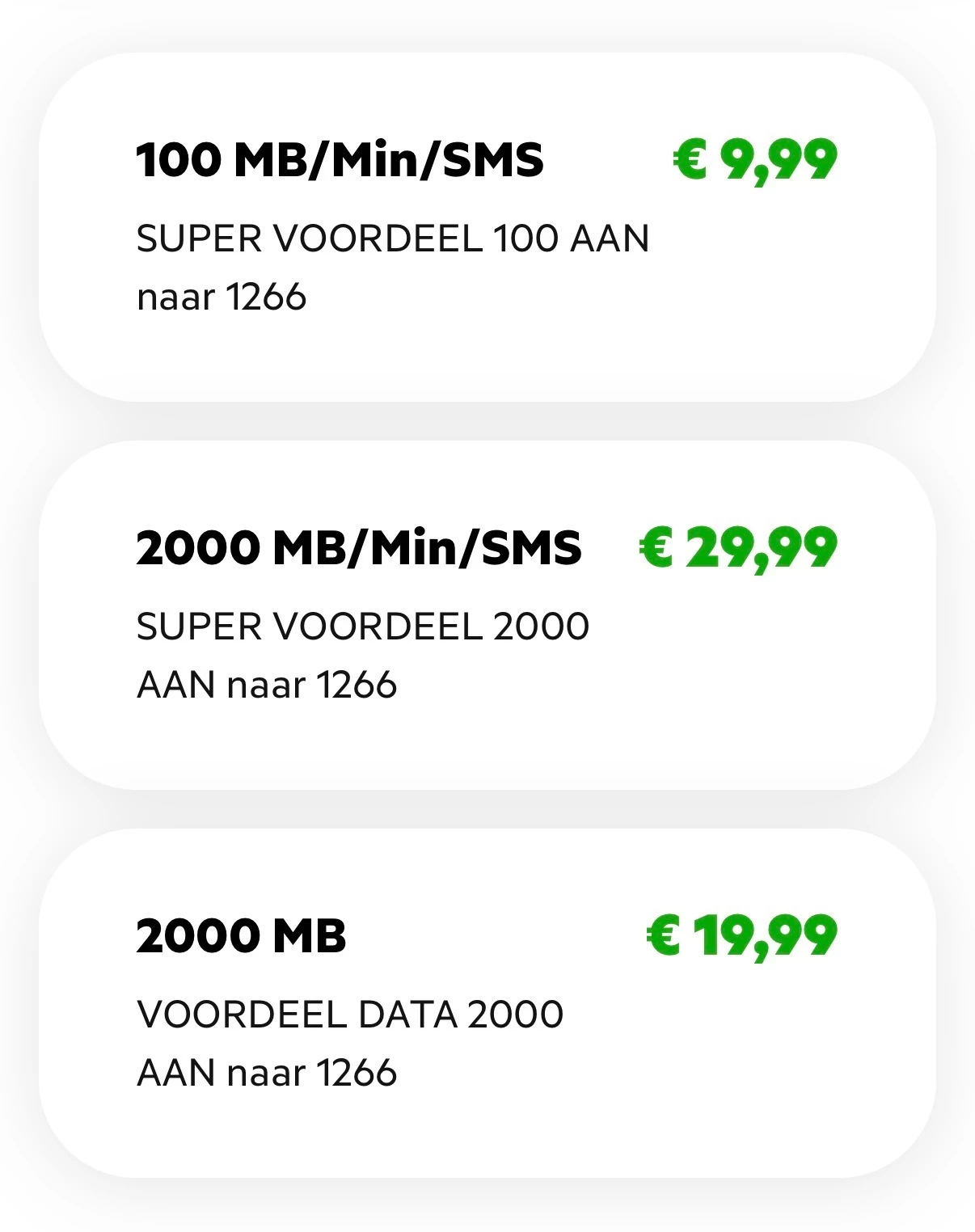Tap the euro sign beside 19,99

click(664, 935)
